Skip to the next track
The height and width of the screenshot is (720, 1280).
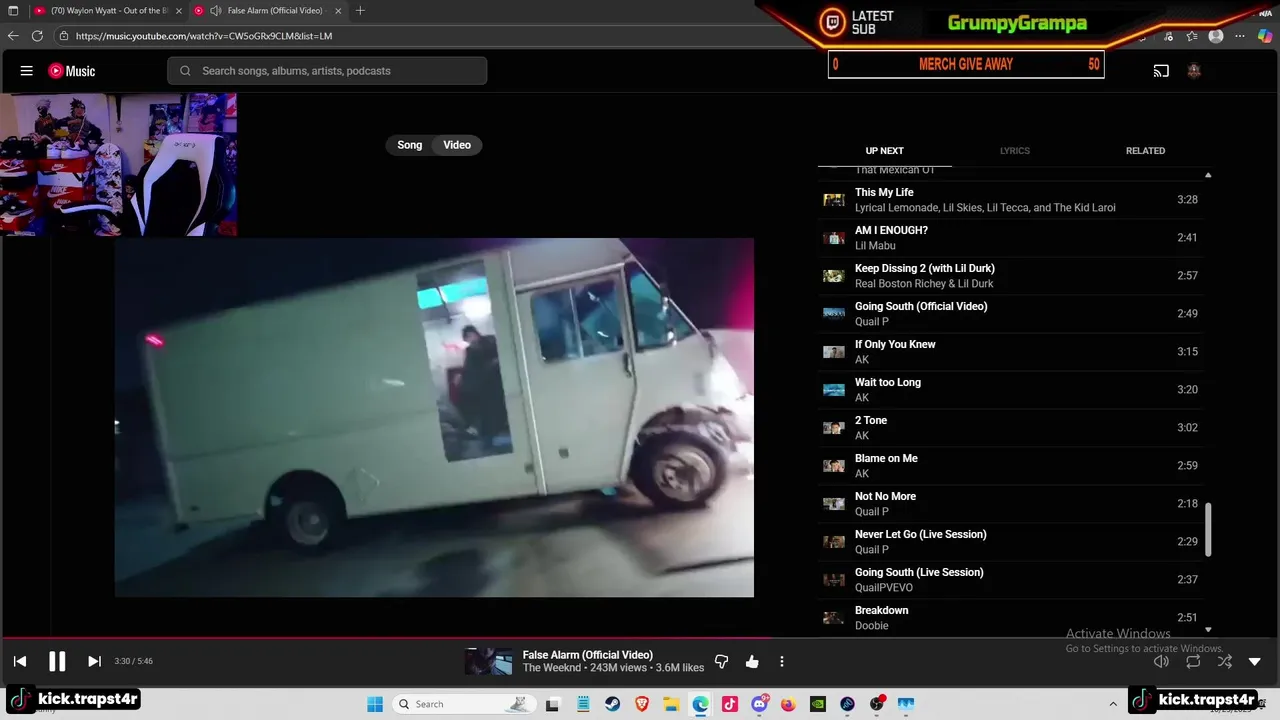(94, 661)
